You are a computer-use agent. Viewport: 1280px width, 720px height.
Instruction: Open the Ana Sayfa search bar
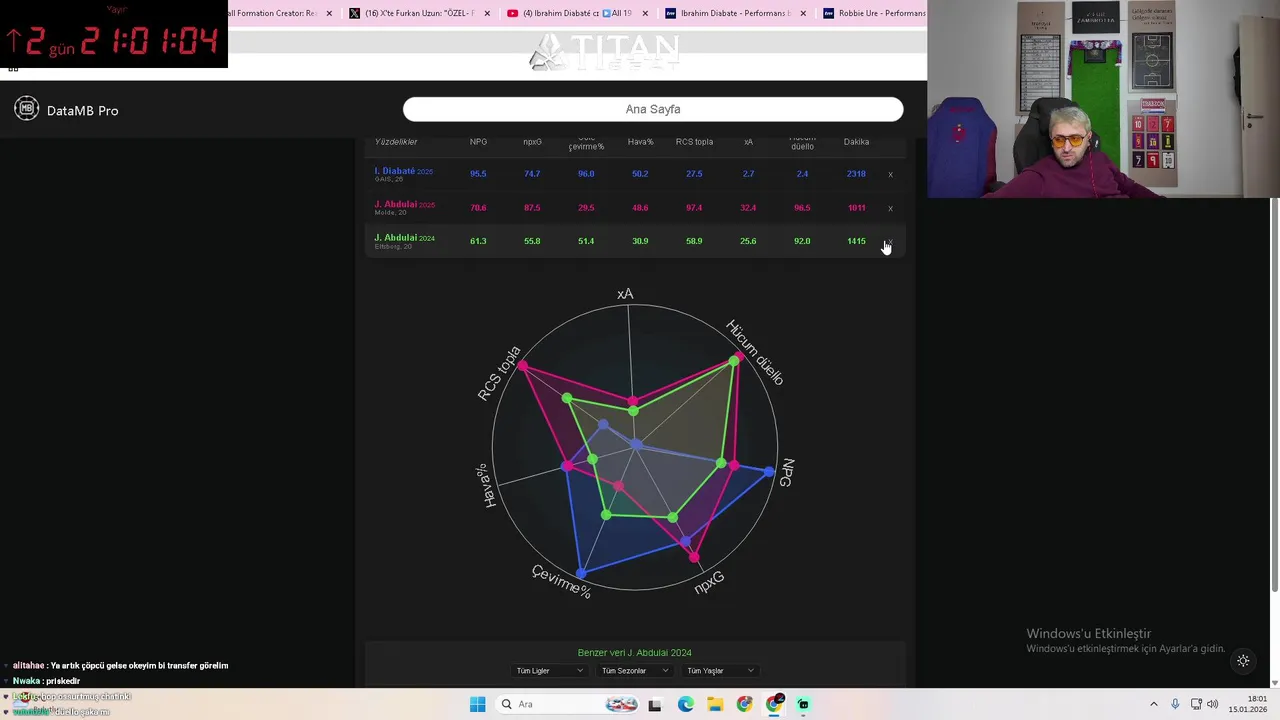(653, 109)
